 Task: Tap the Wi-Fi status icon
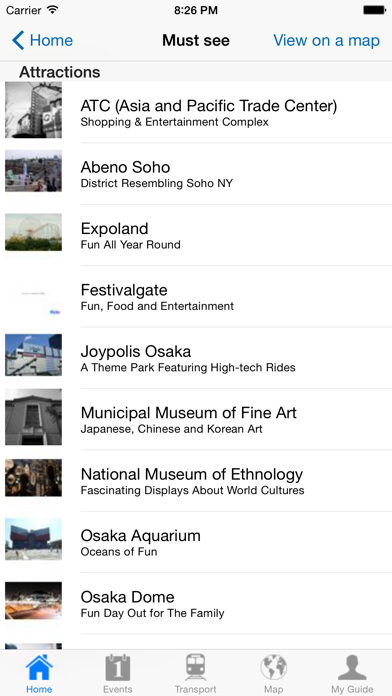(x=53, y=10)
